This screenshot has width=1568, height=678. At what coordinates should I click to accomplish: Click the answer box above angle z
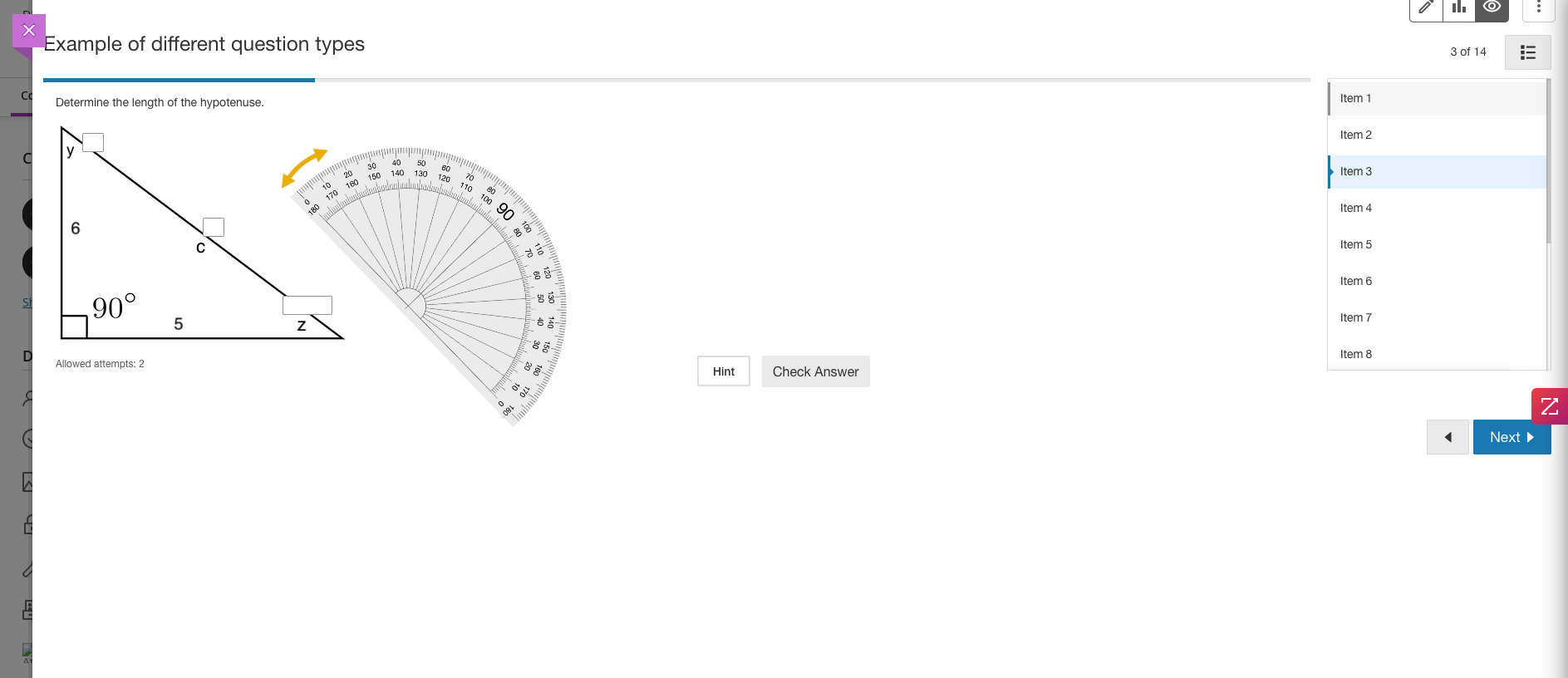(x=307, y=305)
